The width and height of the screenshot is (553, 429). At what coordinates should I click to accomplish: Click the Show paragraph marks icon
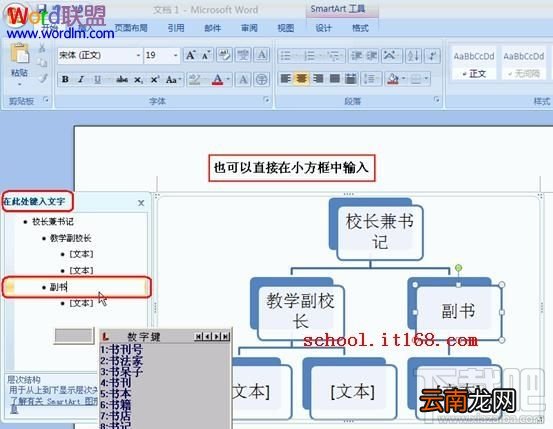click(433, 56)
